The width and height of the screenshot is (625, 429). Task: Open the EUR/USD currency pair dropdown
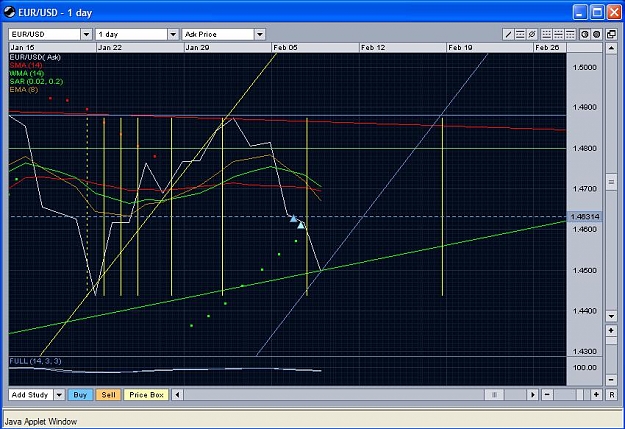pos(86,34)
